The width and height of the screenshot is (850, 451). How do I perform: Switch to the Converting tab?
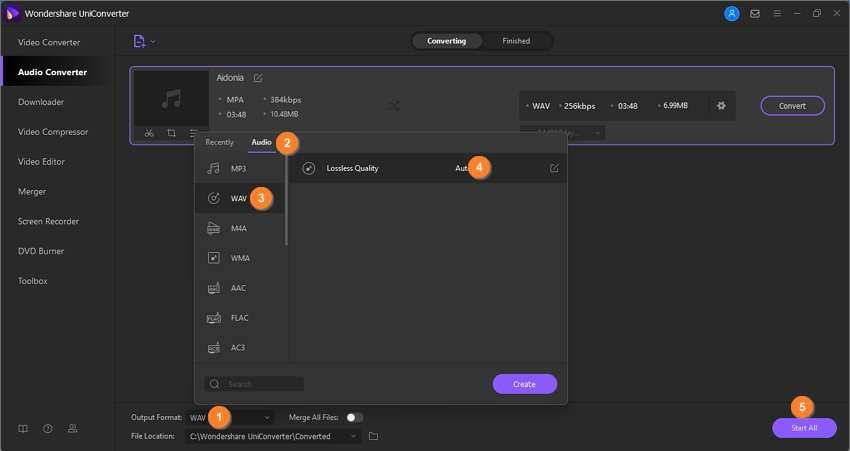click(x=446, y=41)
